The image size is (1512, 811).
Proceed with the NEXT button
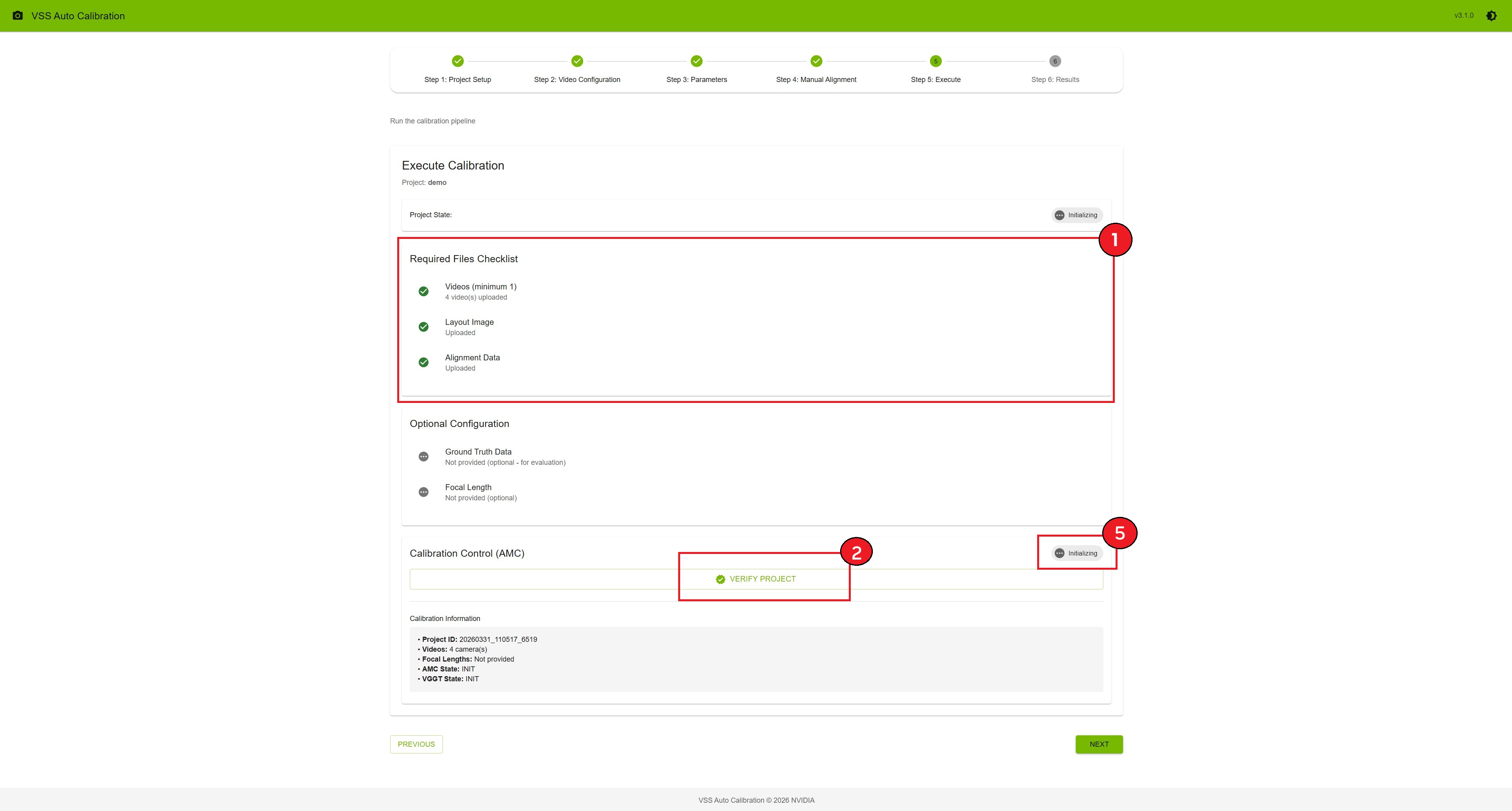click(x=1099, y=744)
